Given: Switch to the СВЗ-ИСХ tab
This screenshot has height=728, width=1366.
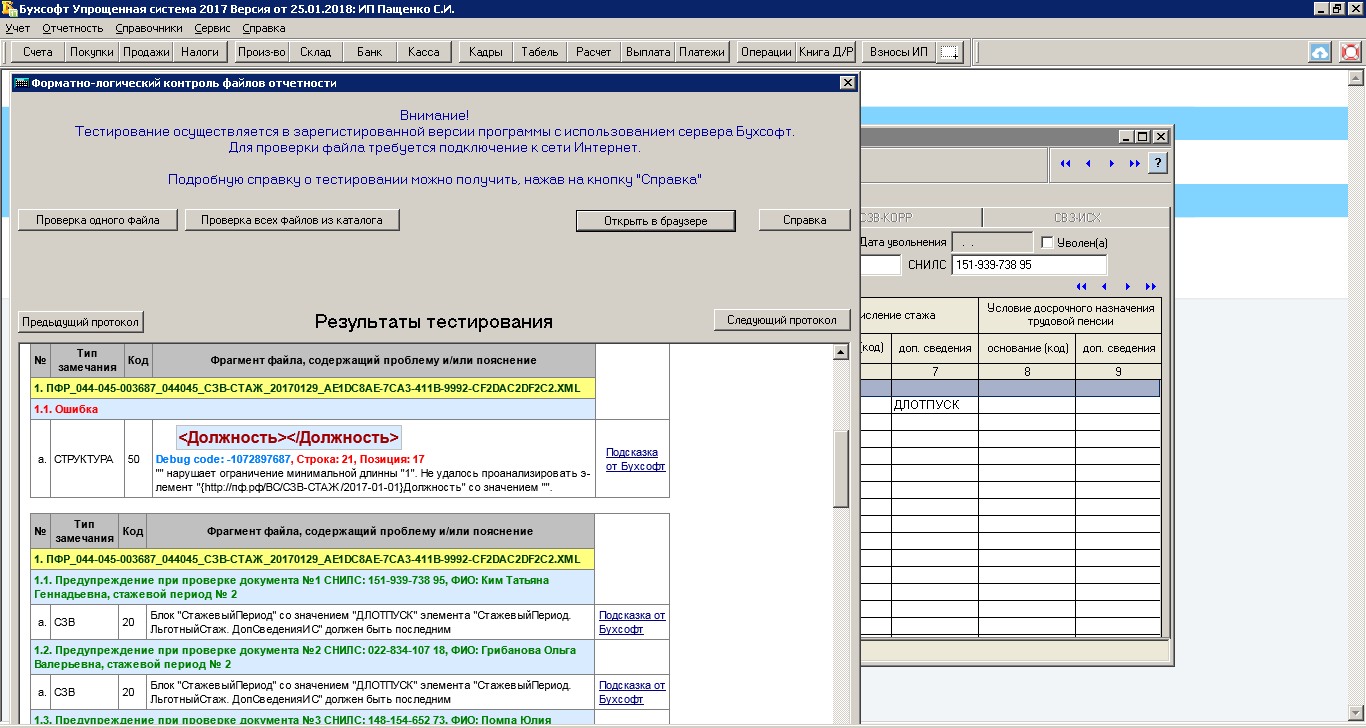Looking at the screenshot, I should click(1075, 218).
